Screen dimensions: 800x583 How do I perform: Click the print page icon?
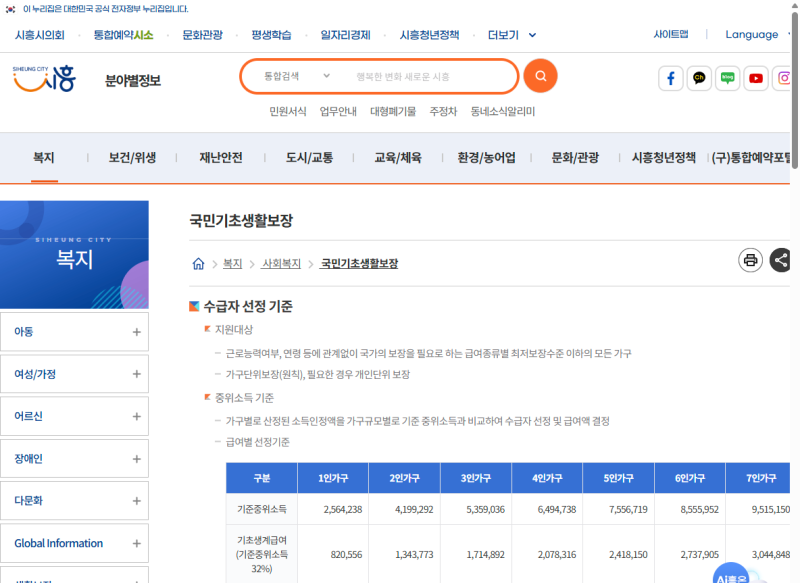[x=750, y=260]
